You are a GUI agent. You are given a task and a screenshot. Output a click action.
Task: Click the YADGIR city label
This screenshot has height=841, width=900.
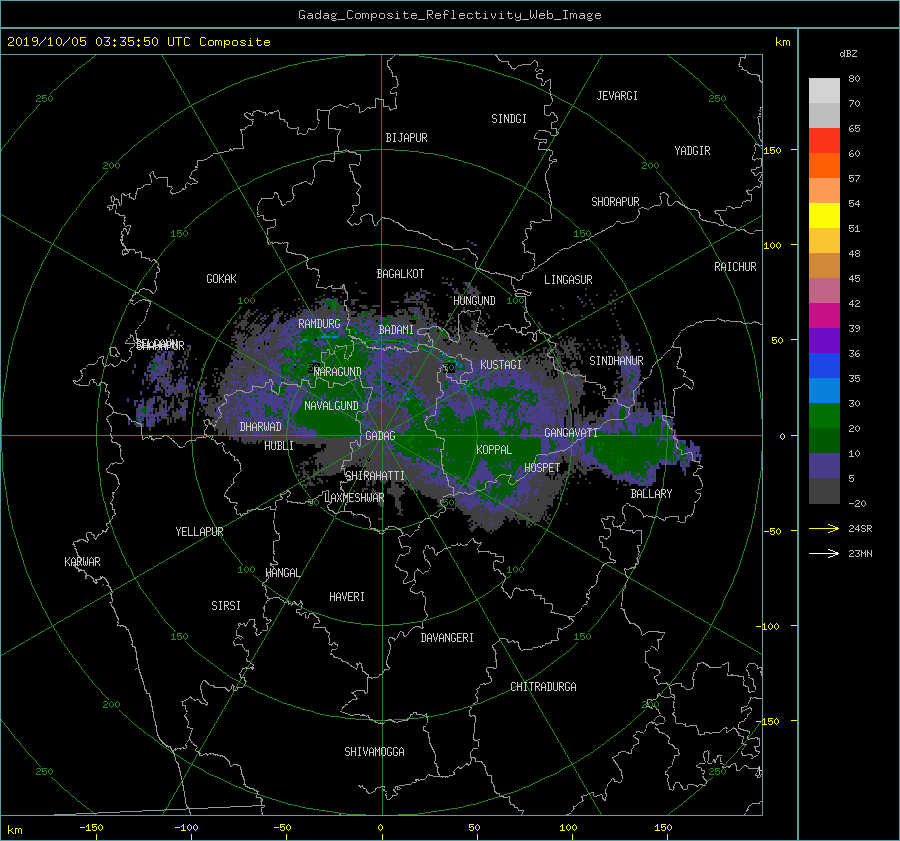pos(692,151)
